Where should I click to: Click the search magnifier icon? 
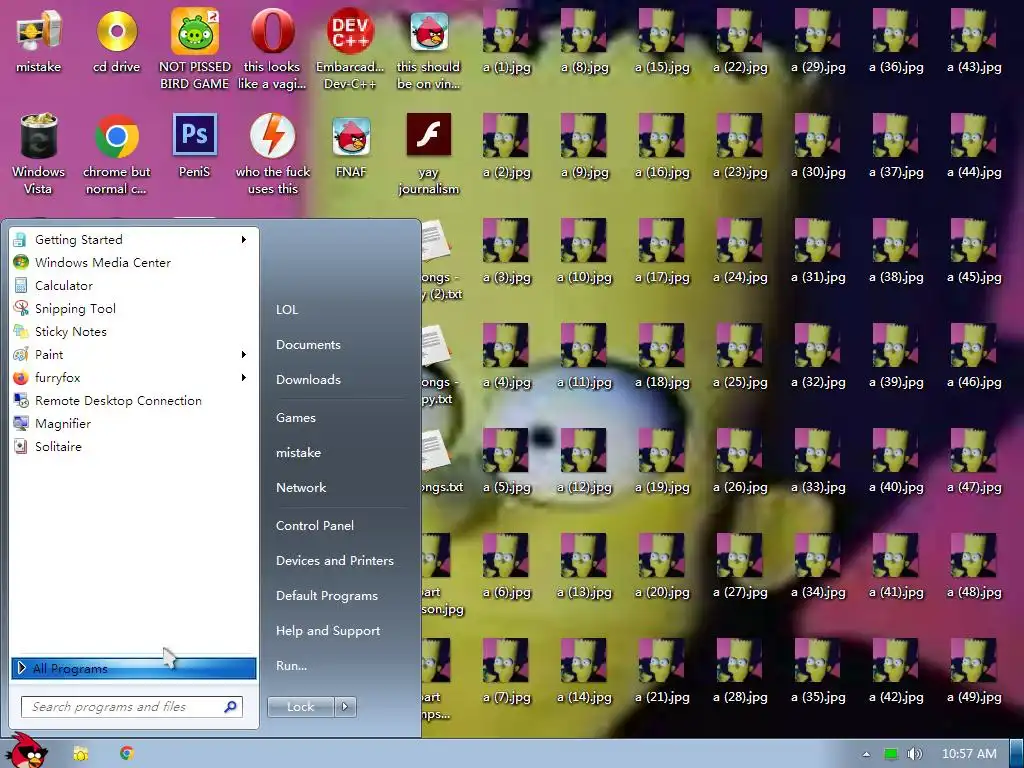click(x=231, y=707)
